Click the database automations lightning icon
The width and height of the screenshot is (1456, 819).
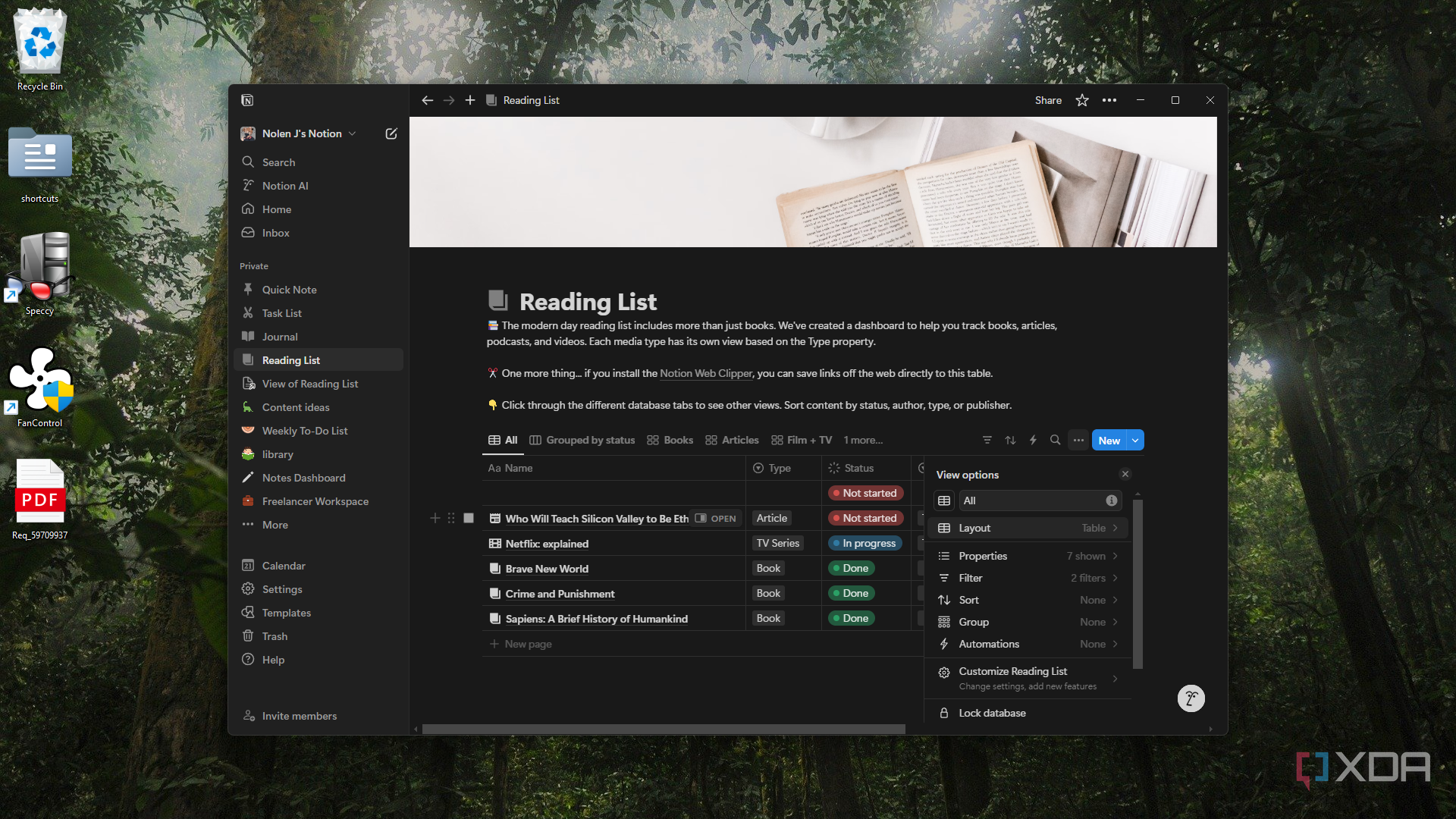(1033, 440)
